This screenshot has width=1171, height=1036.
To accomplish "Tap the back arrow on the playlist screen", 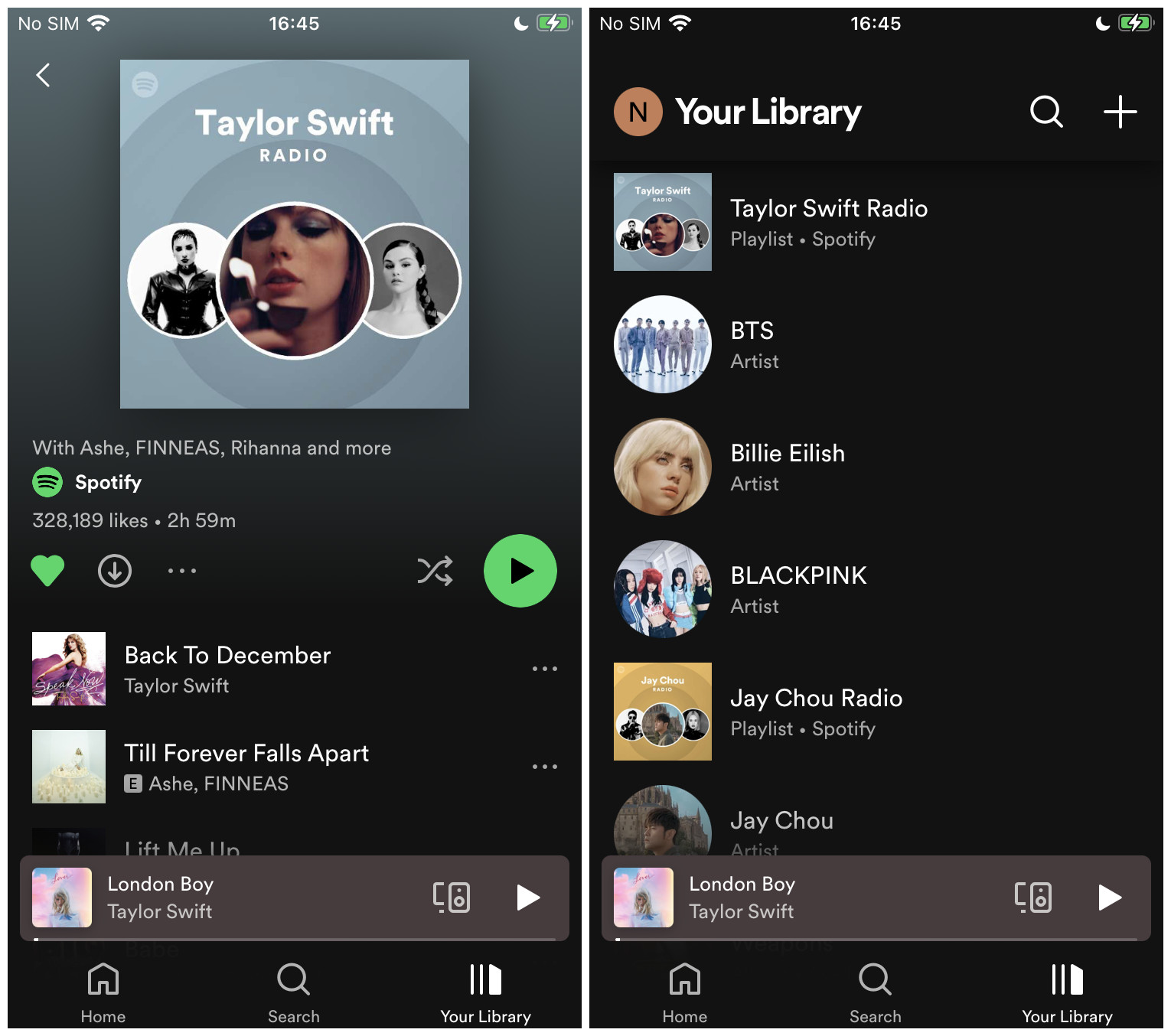I will point(44,75).
